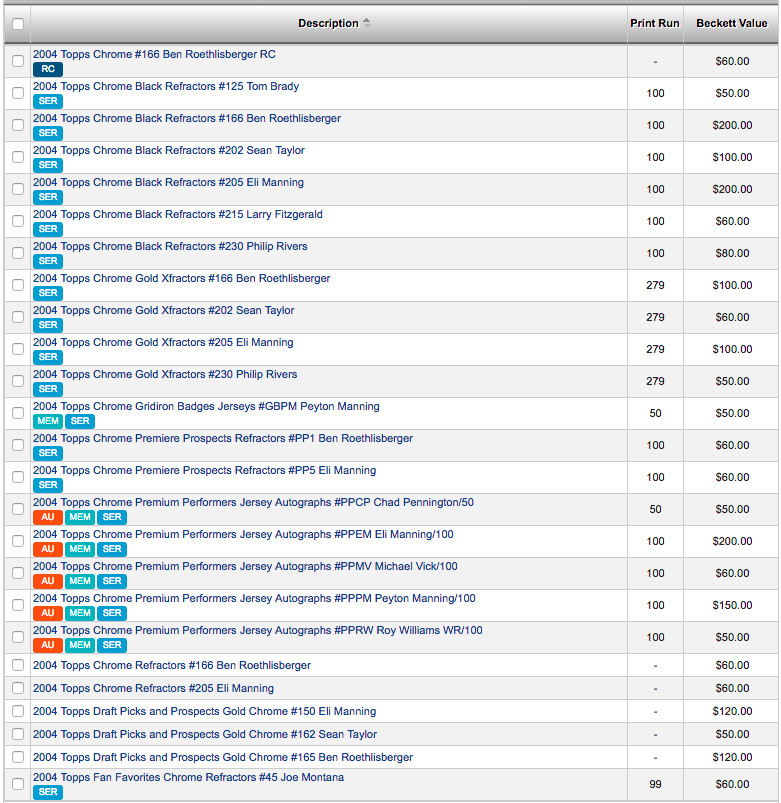781x803 pixels.
Task: Open Black Refractors #205 Eli Manning link
Action: 168,182
